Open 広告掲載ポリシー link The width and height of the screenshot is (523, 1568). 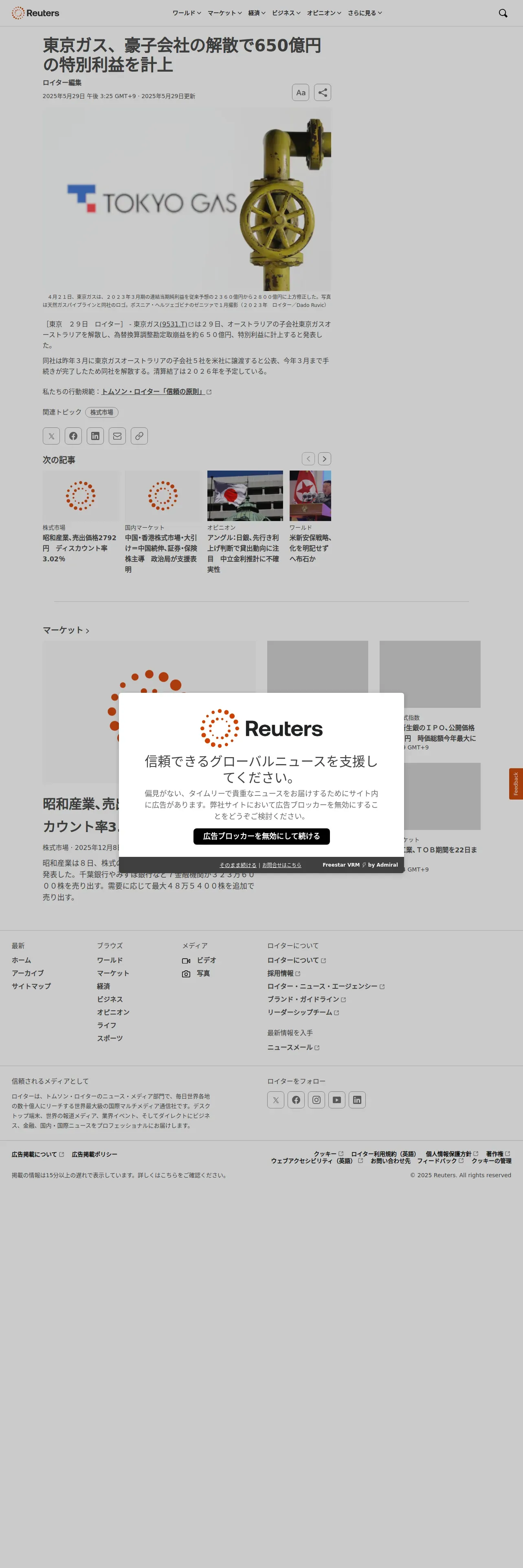[x=94, y=1155]
